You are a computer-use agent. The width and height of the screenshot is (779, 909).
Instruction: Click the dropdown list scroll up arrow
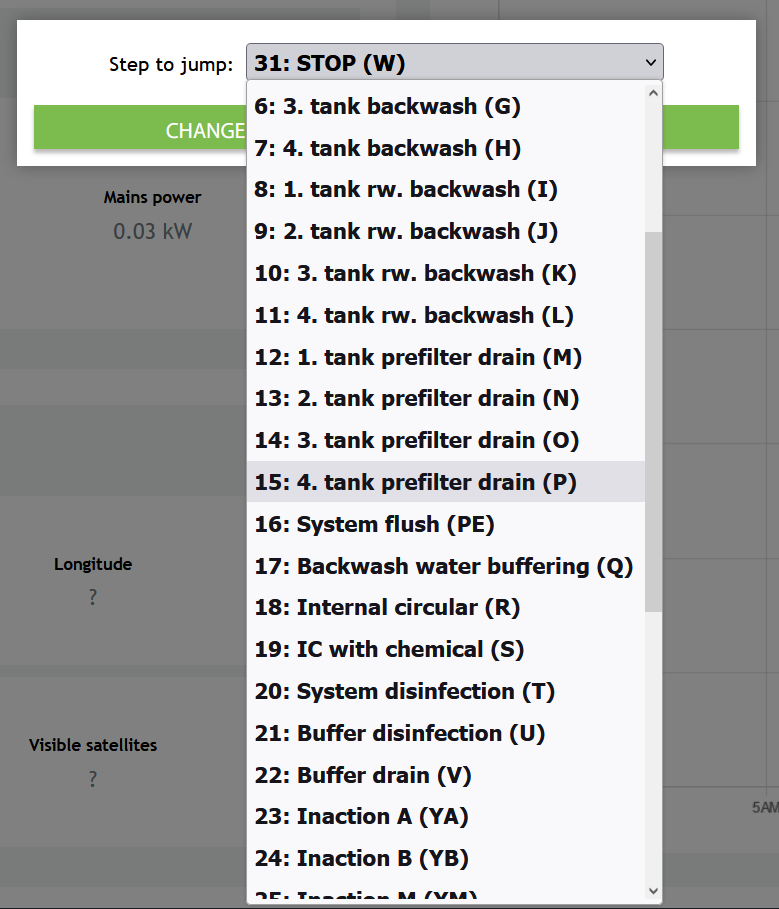point(654,93)
